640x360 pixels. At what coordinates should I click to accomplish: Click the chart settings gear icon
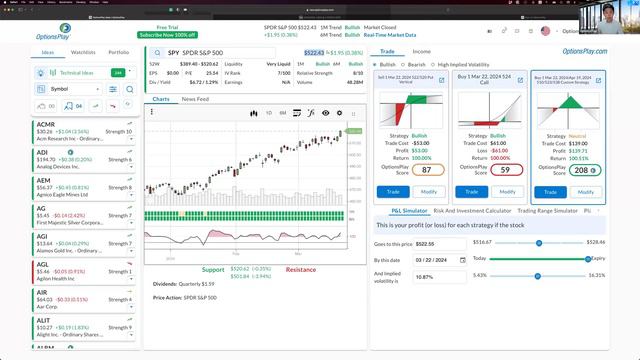pos(339,113)
